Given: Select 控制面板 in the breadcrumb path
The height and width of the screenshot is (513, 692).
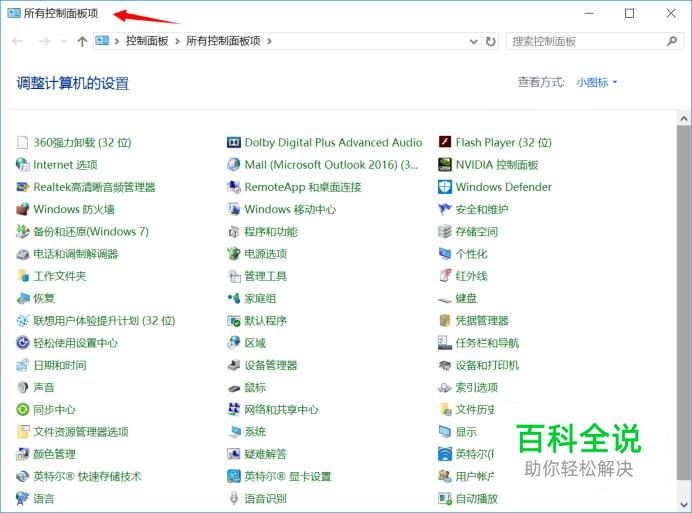Looking at the screenshot, I should pyautogui.click(x=147, y=41).
